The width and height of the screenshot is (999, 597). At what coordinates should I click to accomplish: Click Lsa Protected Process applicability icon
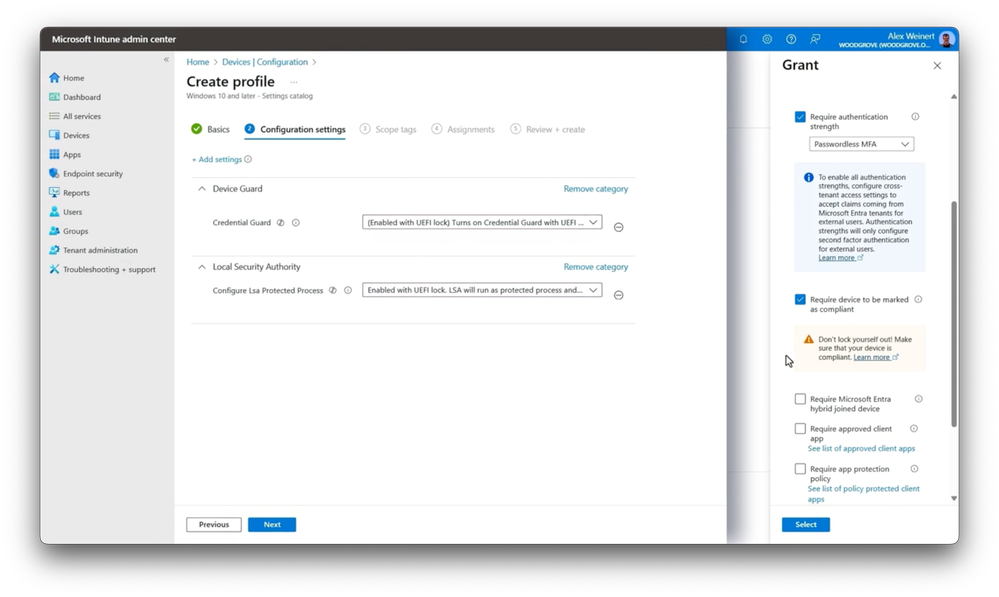coord(333,290)
